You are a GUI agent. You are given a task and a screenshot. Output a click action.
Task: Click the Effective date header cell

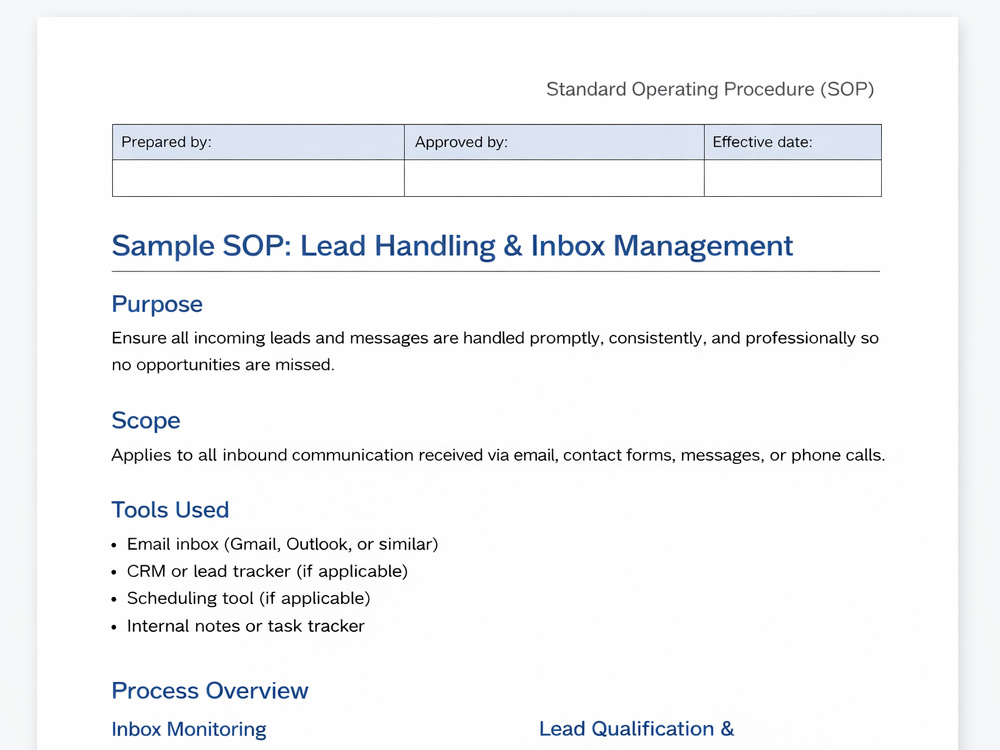click(793, 142)
